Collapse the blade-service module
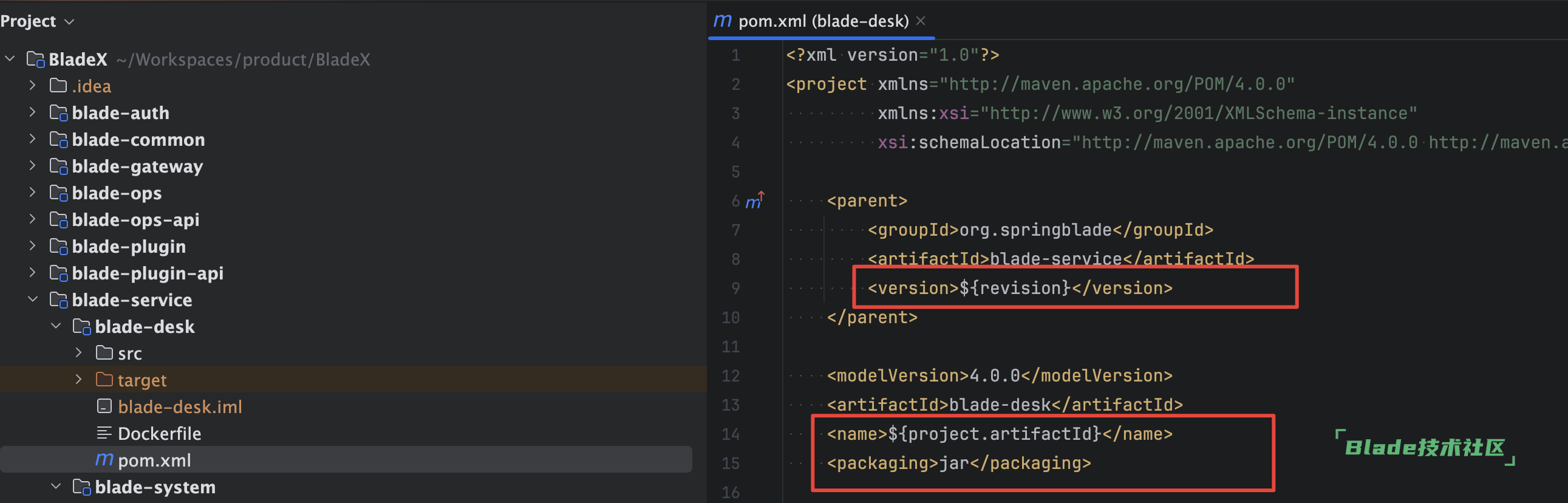Viewport: 1568px width, 503px height. [x=32, y=299]
